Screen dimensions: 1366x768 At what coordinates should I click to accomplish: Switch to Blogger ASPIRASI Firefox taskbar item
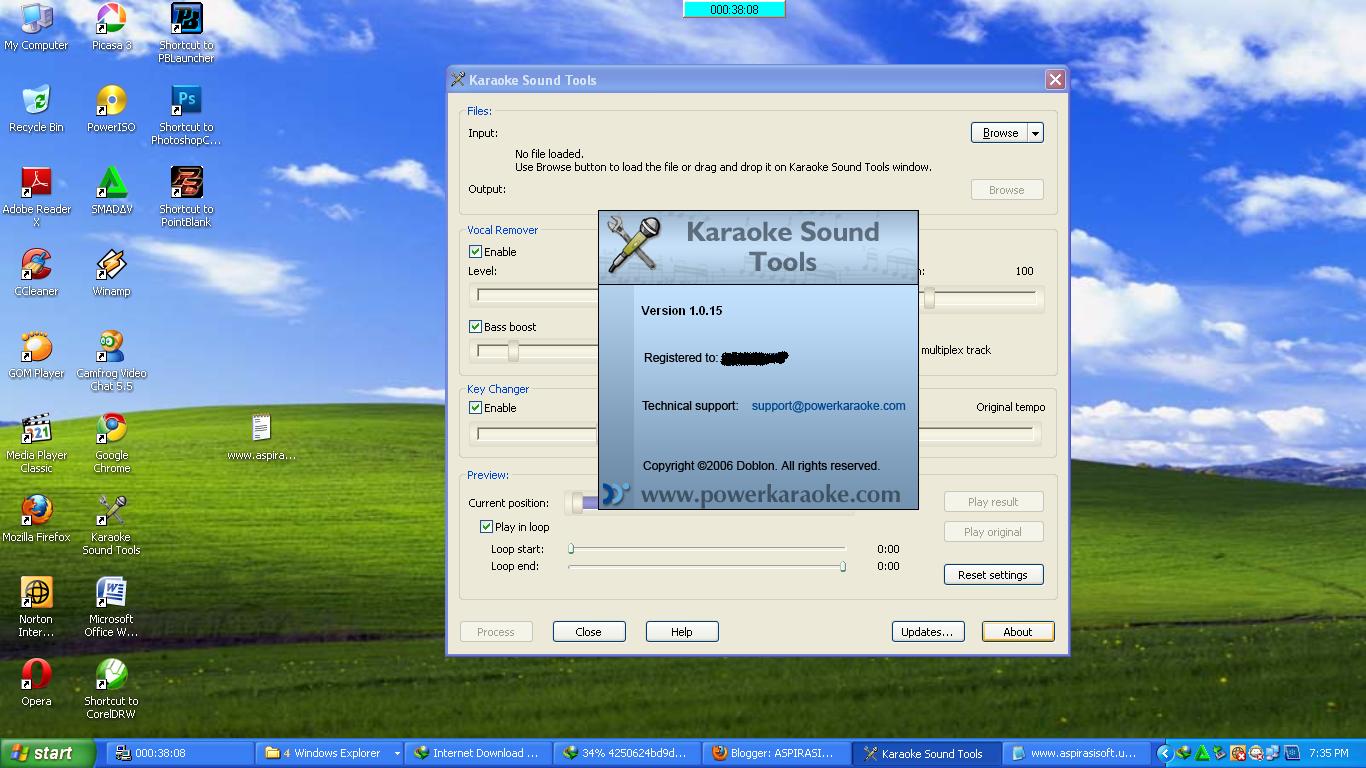[x=775, y=753]
